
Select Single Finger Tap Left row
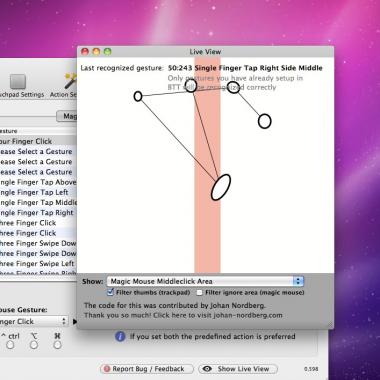tap(38, 192)
